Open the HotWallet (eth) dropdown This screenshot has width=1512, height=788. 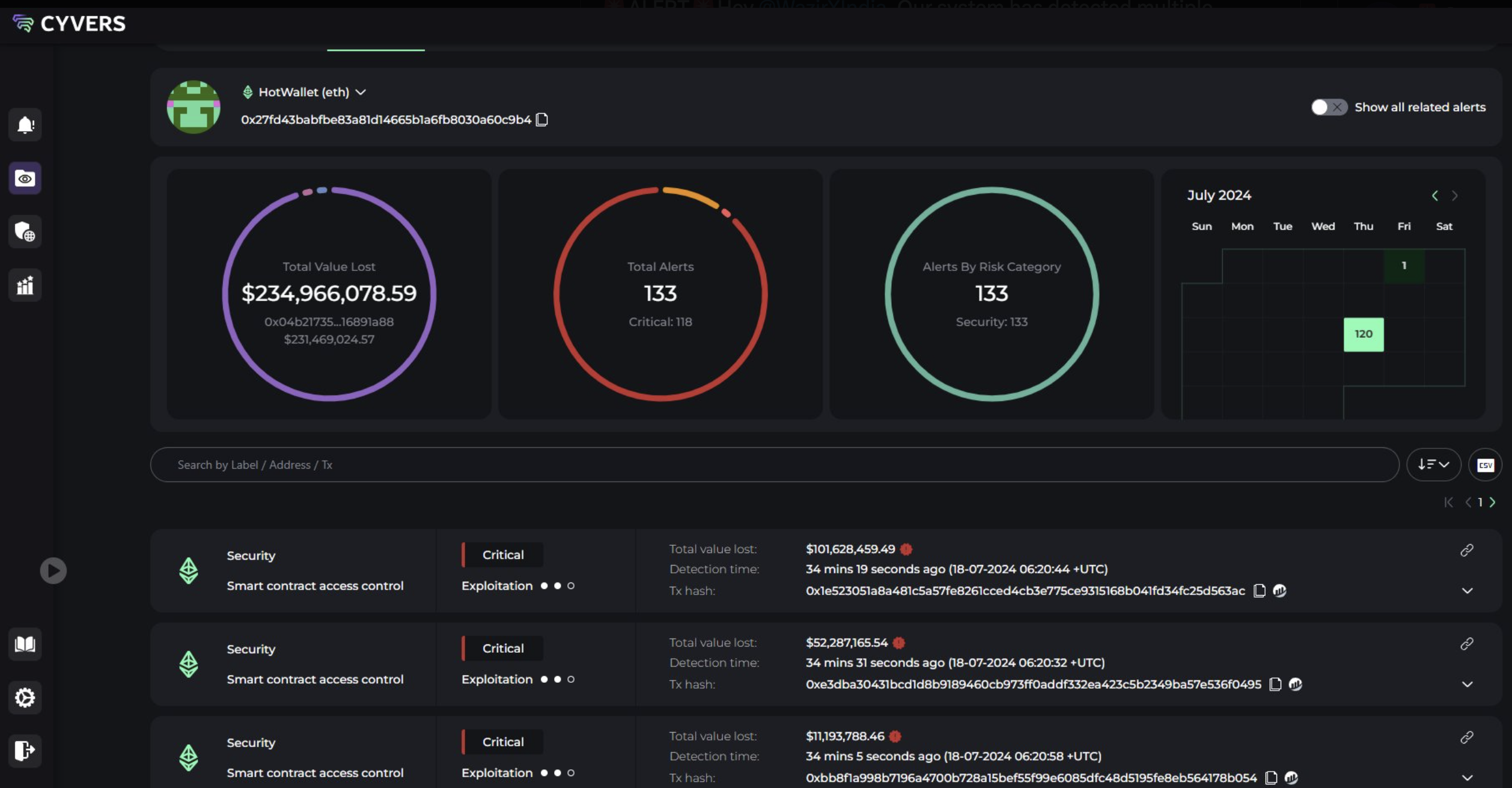tap(361, 92)
